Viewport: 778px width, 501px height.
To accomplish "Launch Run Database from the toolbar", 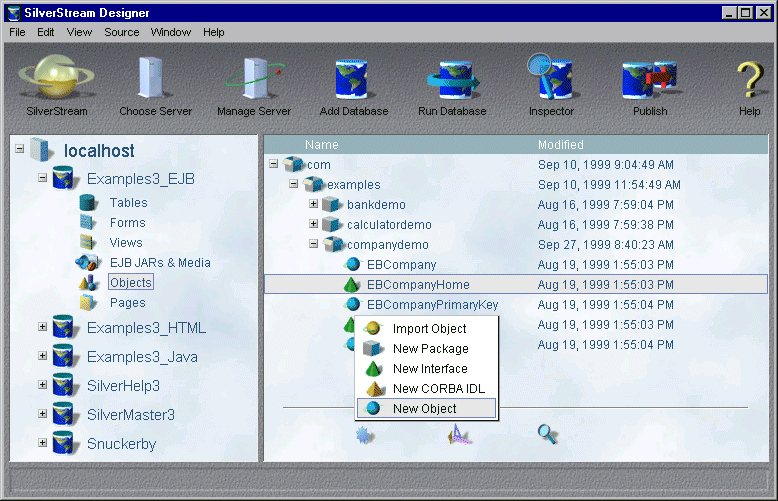I will (x=453, y=79).
